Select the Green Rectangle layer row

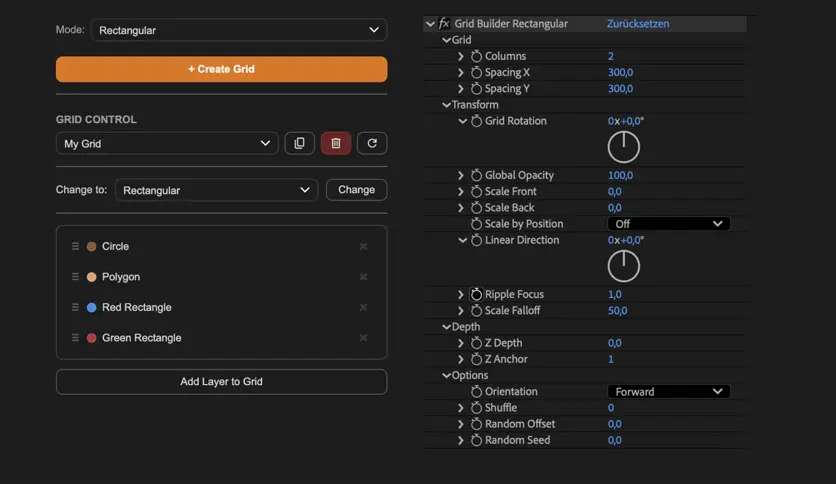coord(221,338)
